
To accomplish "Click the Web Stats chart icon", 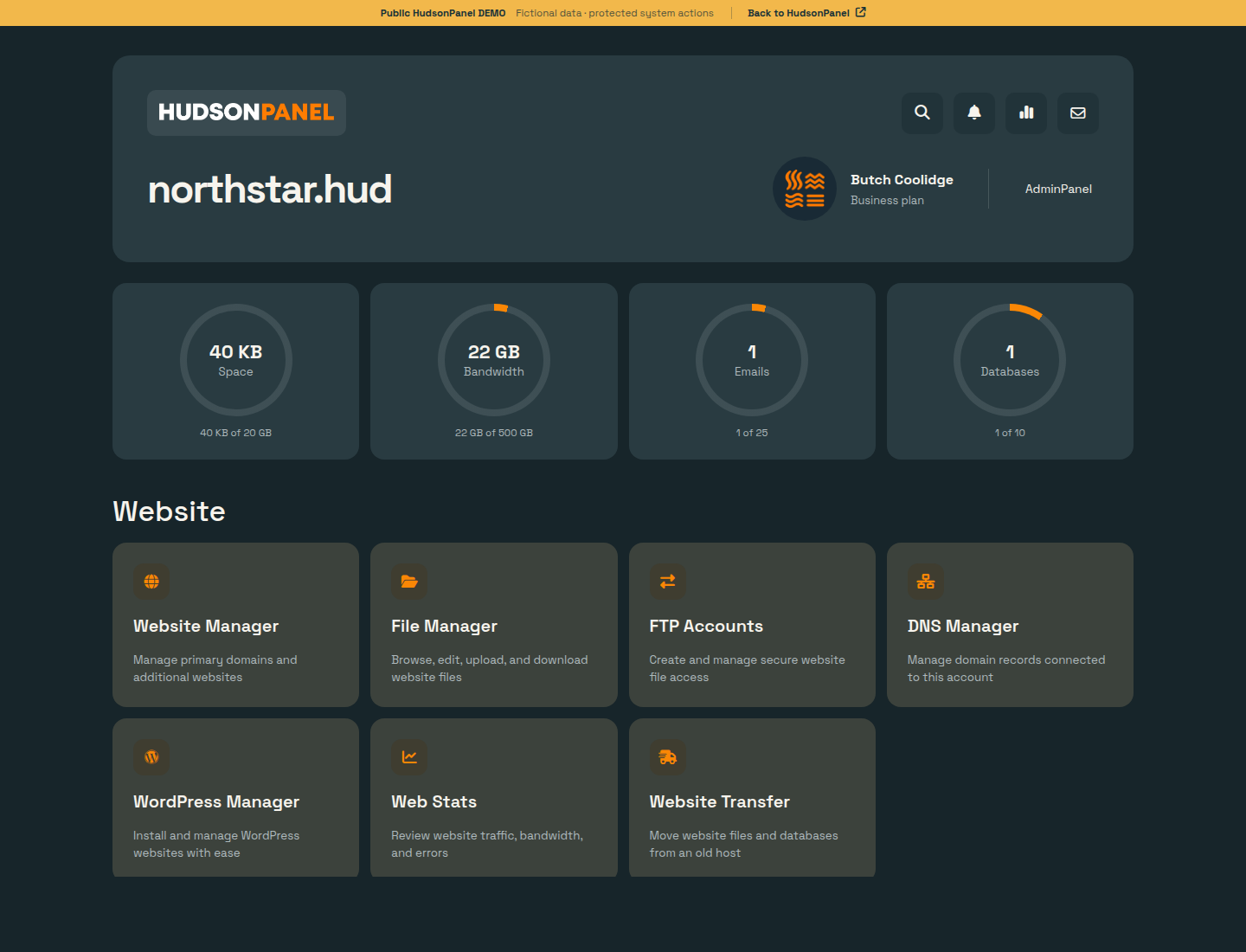I will (x=409, y=757).
